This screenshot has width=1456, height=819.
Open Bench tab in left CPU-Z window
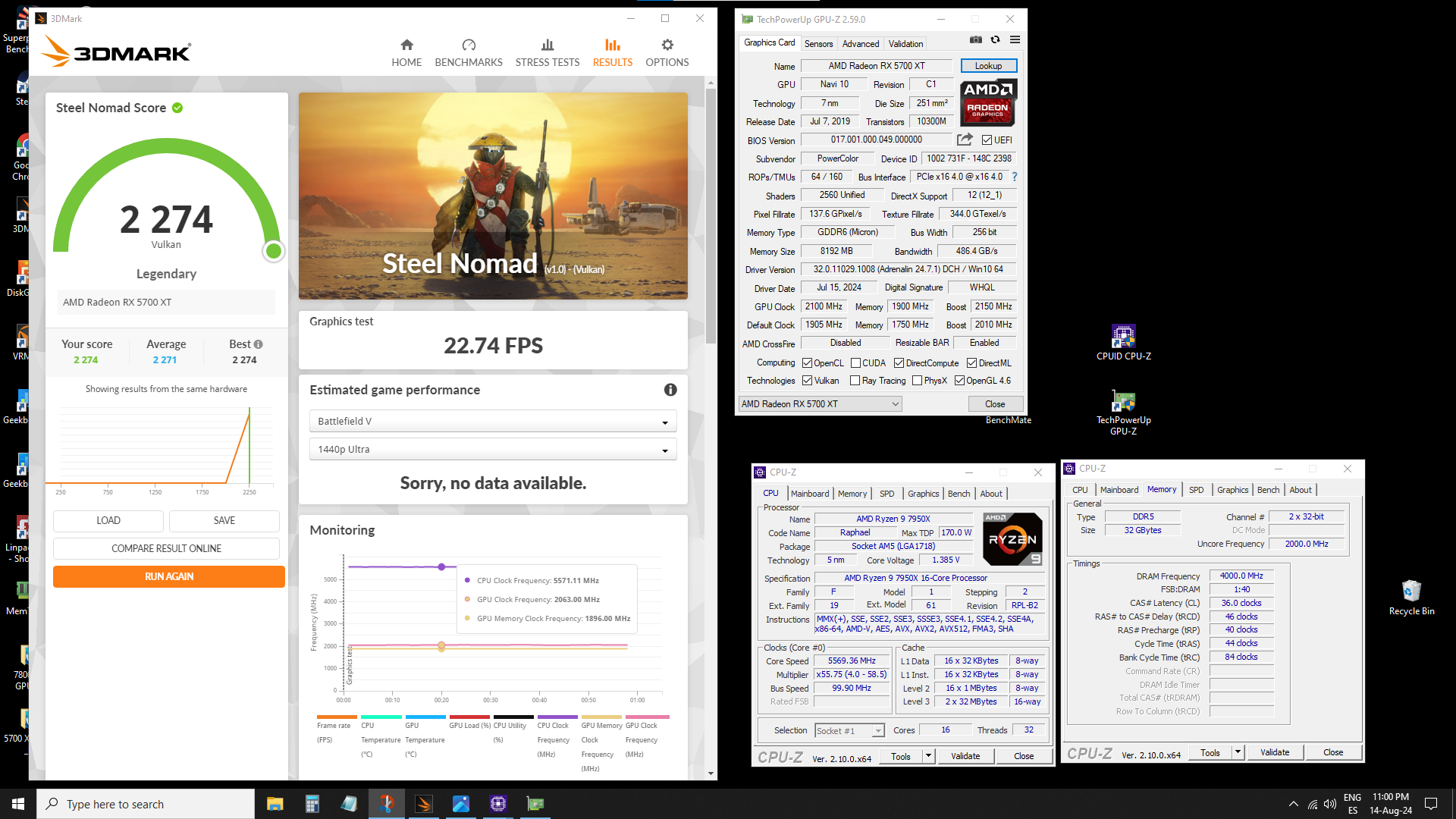[959, 494]
